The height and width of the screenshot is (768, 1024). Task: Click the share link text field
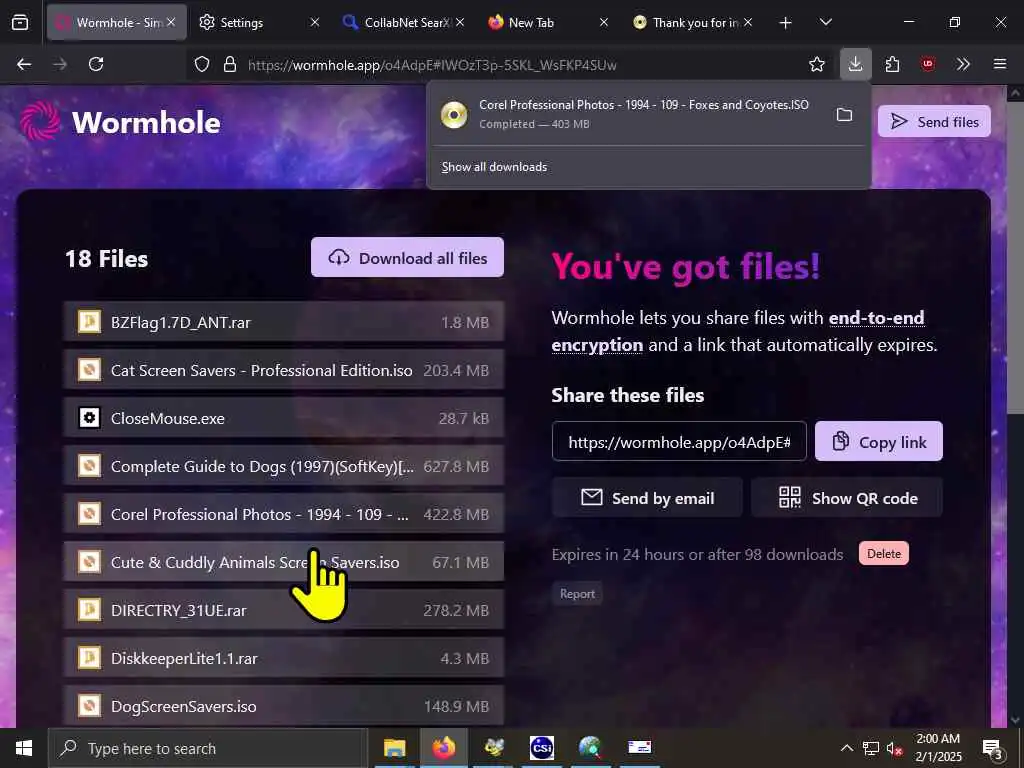(679, 441)
